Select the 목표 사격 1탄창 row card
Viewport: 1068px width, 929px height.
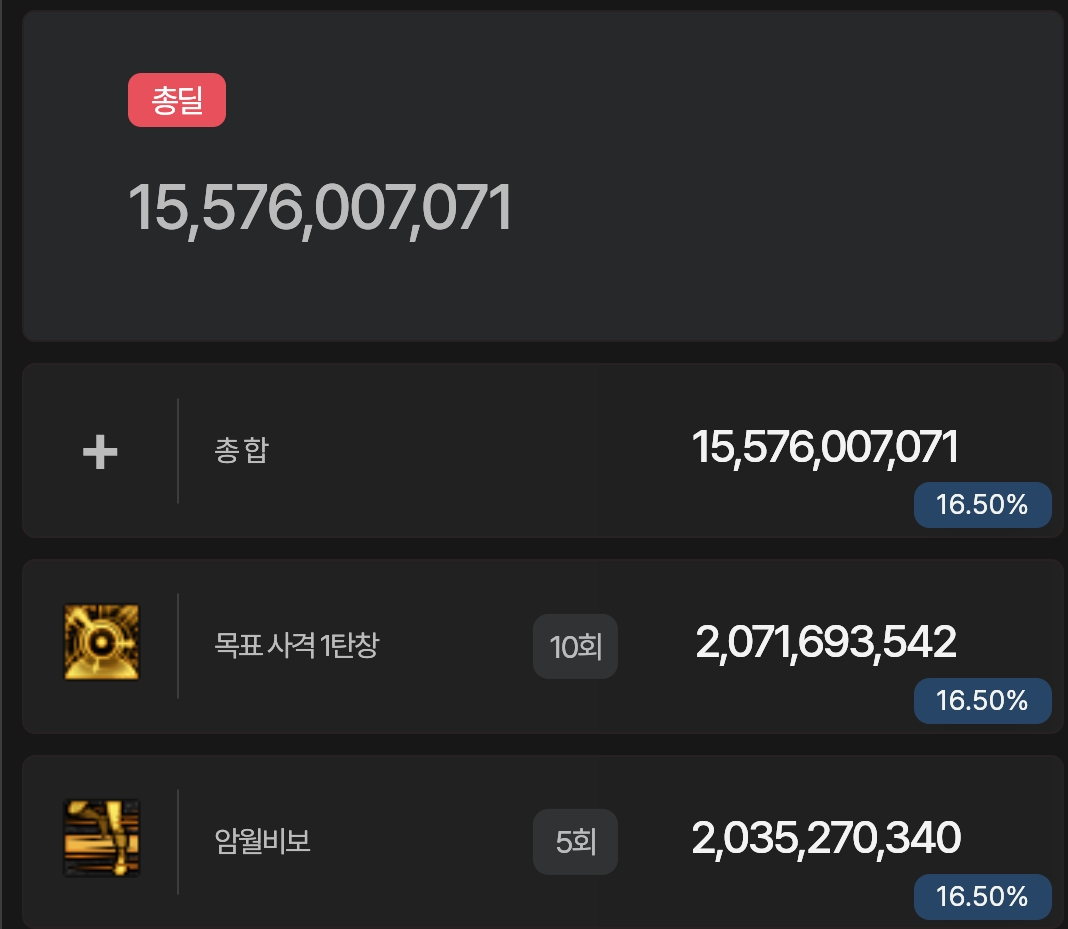(543, 646)
